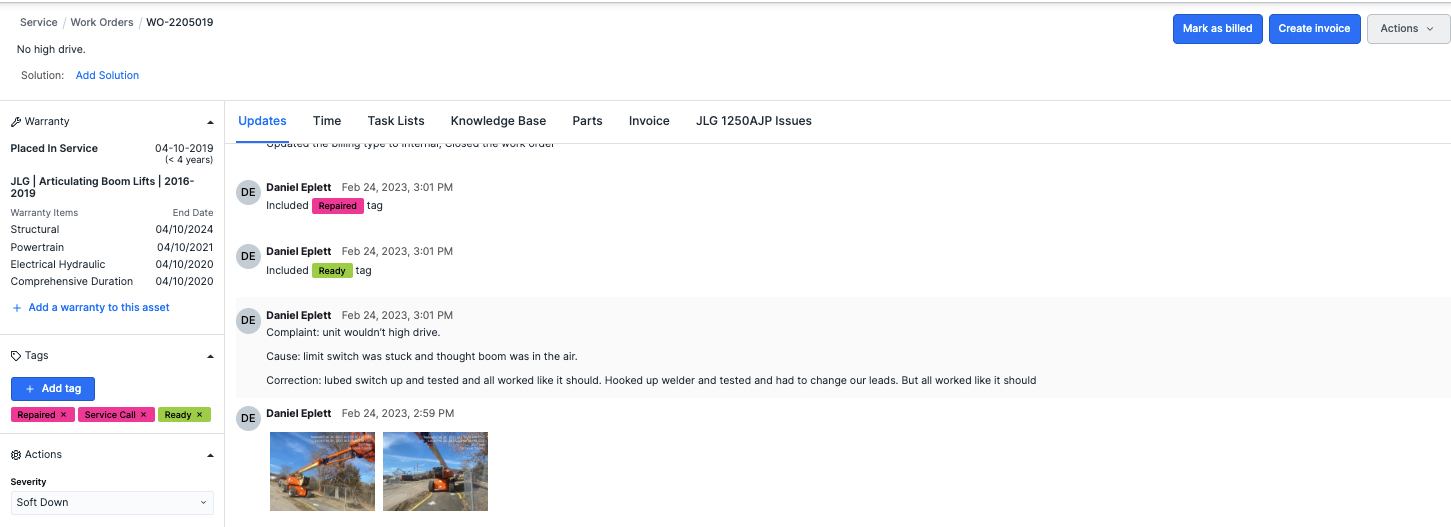This screenshot has width=1451, height=527.
Task: Switch to the Task Lists tab
Action: click(x=396, y=121)
